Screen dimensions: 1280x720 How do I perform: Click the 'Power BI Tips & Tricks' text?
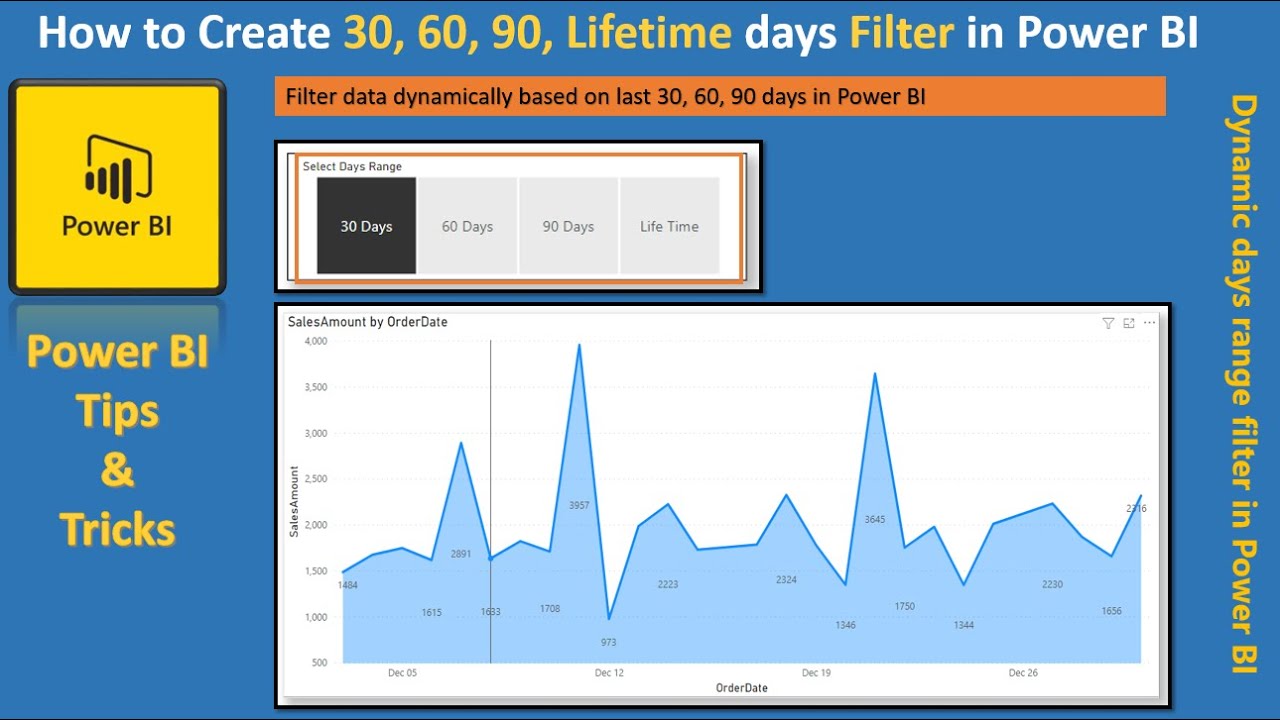[x=118, y=441]
